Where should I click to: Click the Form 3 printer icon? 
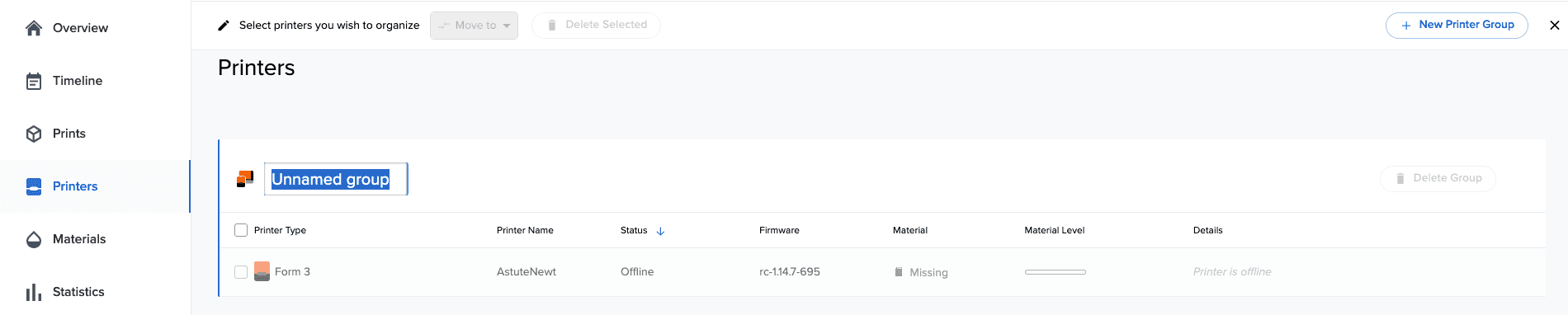[262, 271]
